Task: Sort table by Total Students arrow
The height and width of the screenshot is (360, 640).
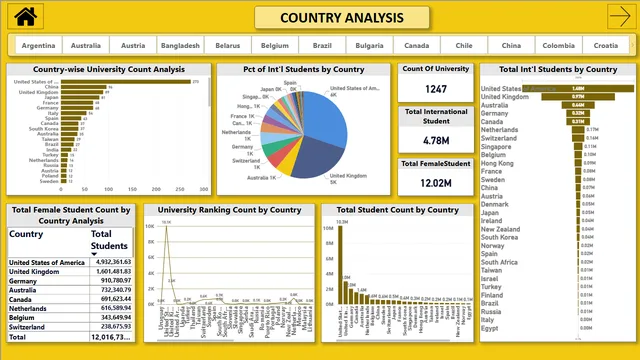Action: pos(94,254)
